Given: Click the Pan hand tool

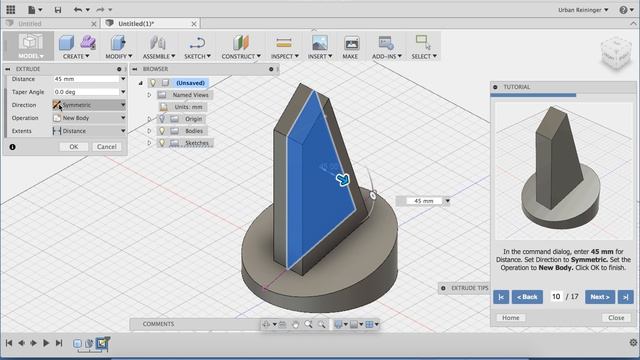Looking at the screenshot, I should [x=295, y=324].
